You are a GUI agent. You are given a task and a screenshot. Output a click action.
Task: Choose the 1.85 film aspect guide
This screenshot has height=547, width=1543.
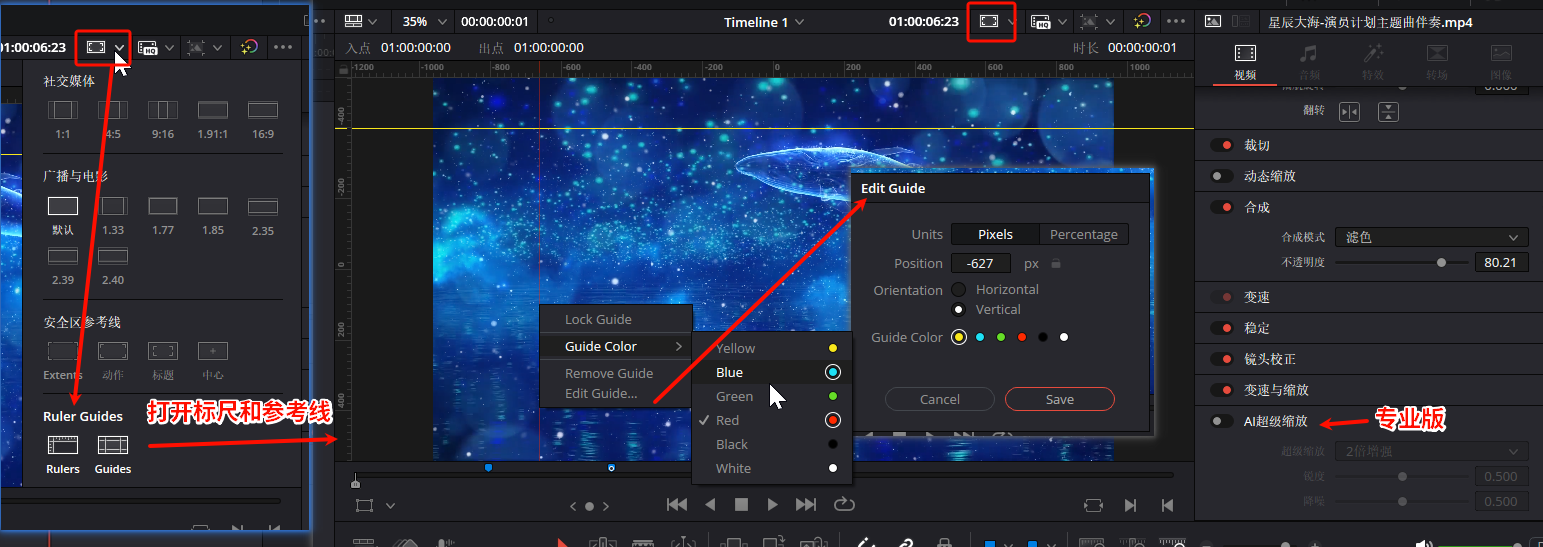[213, 206]
